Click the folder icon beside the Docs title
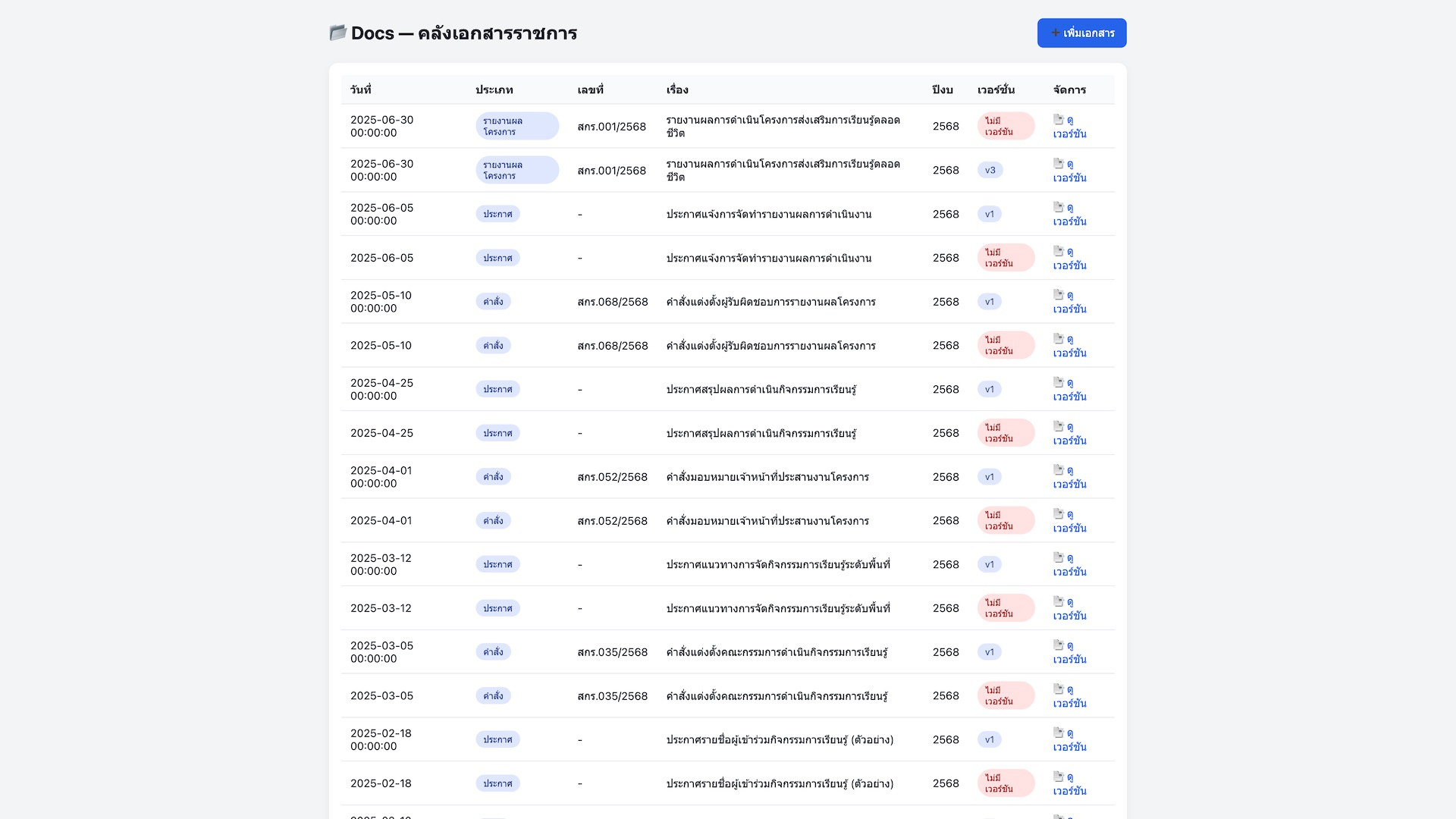Screen dimensions: 1456x819 coord(337,33)
